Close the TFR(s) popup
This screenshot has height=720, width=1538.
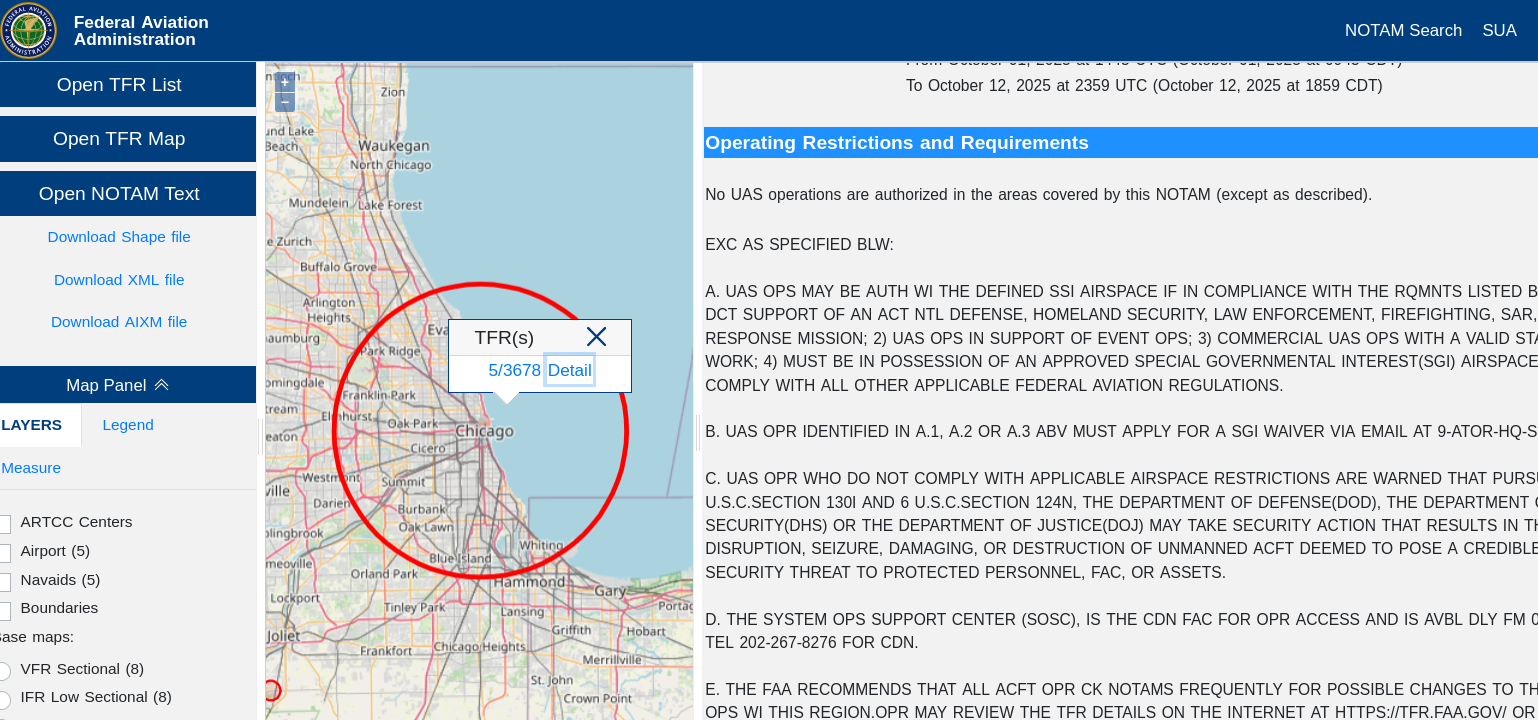point(596,337)
